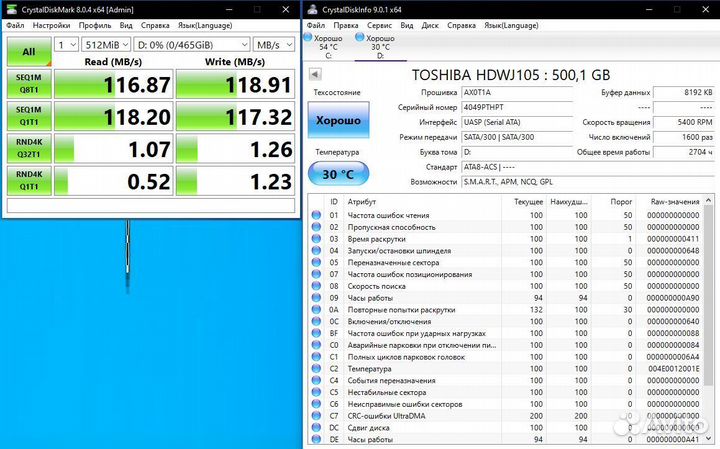Image resolution: width=720 pixels, height=449 pixels.
Task: Open Настройки menu in CrystalDiskMark
Action: tap(51, 25)
